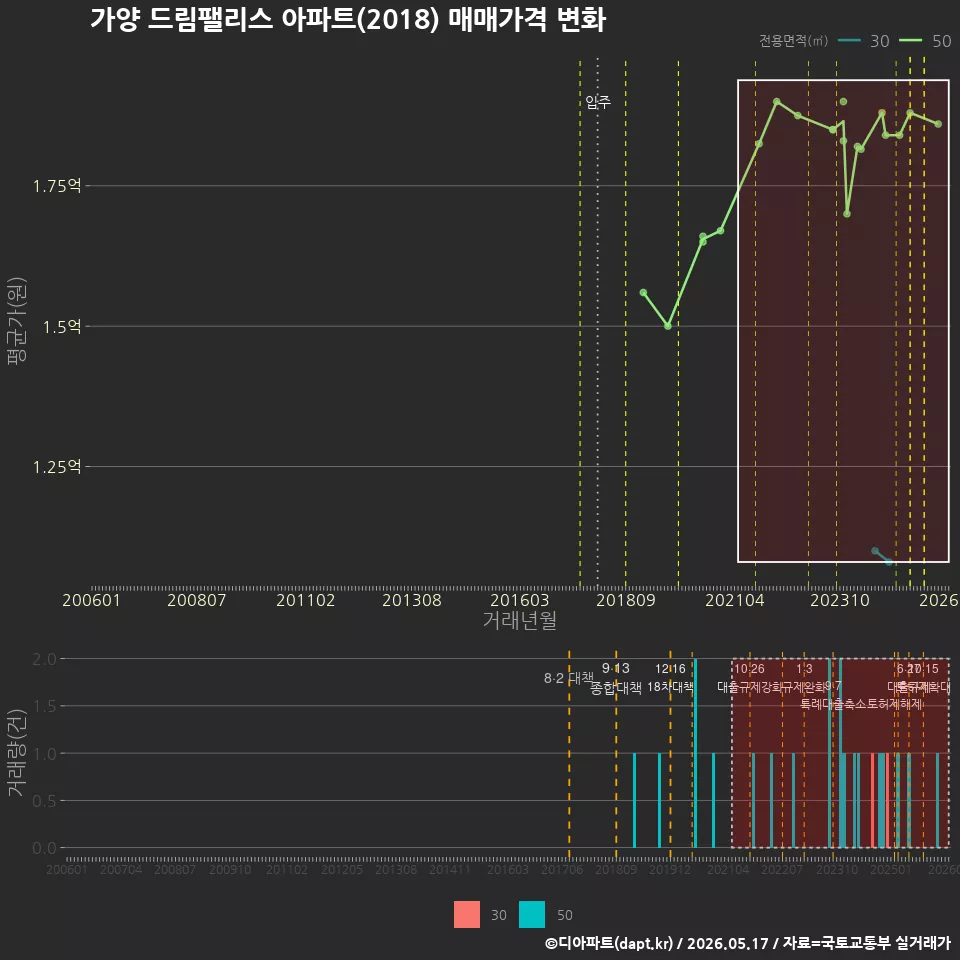Select the 50㎡ green line swatch in top legend
The image size is (960, 960).
click(910, 41)
